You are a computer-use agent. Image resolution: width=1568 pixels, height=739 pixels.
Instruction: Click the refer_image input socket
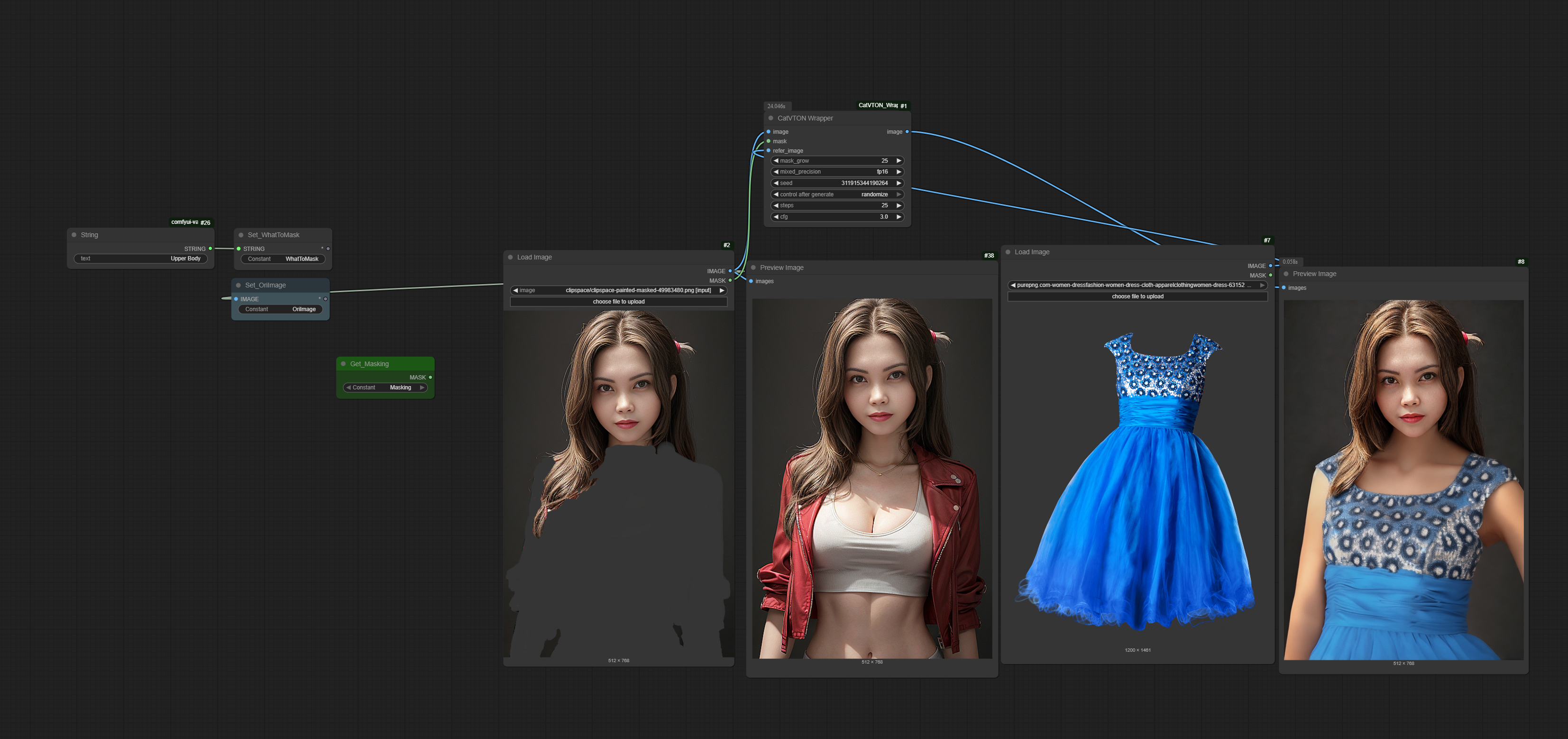(769, 151)
